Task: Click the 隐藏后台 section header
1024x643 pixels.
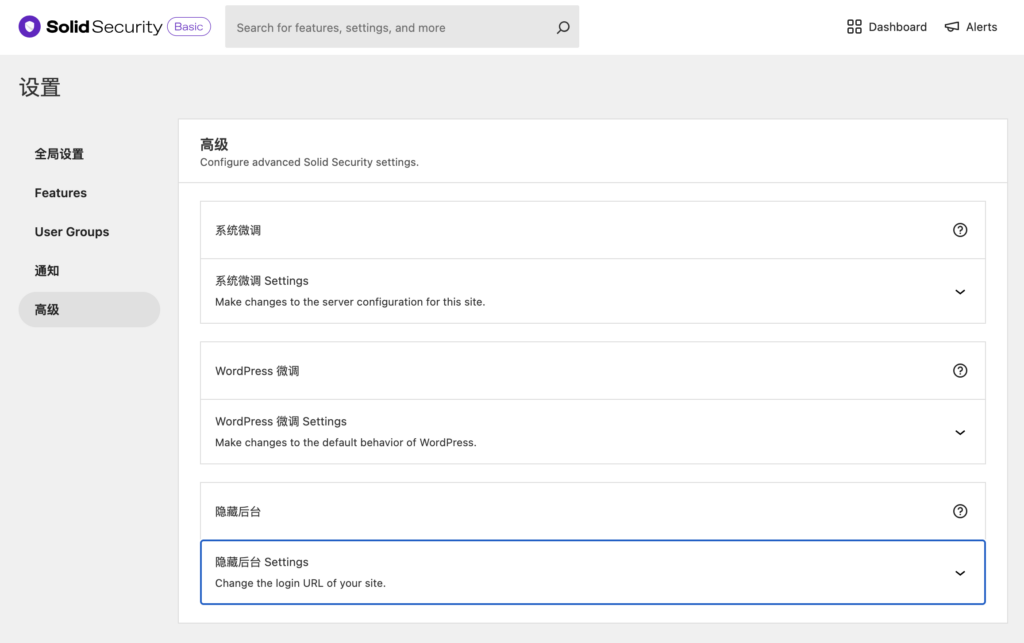Action: (x=238, y=510)
